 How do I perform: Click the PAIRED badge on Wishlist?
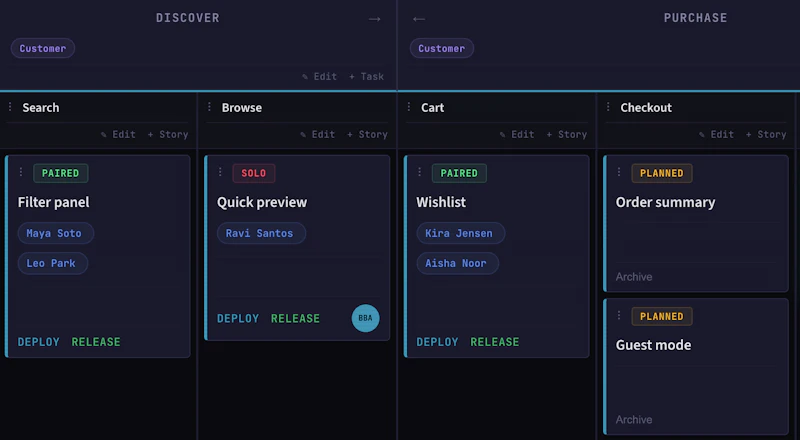coord(459,173)
